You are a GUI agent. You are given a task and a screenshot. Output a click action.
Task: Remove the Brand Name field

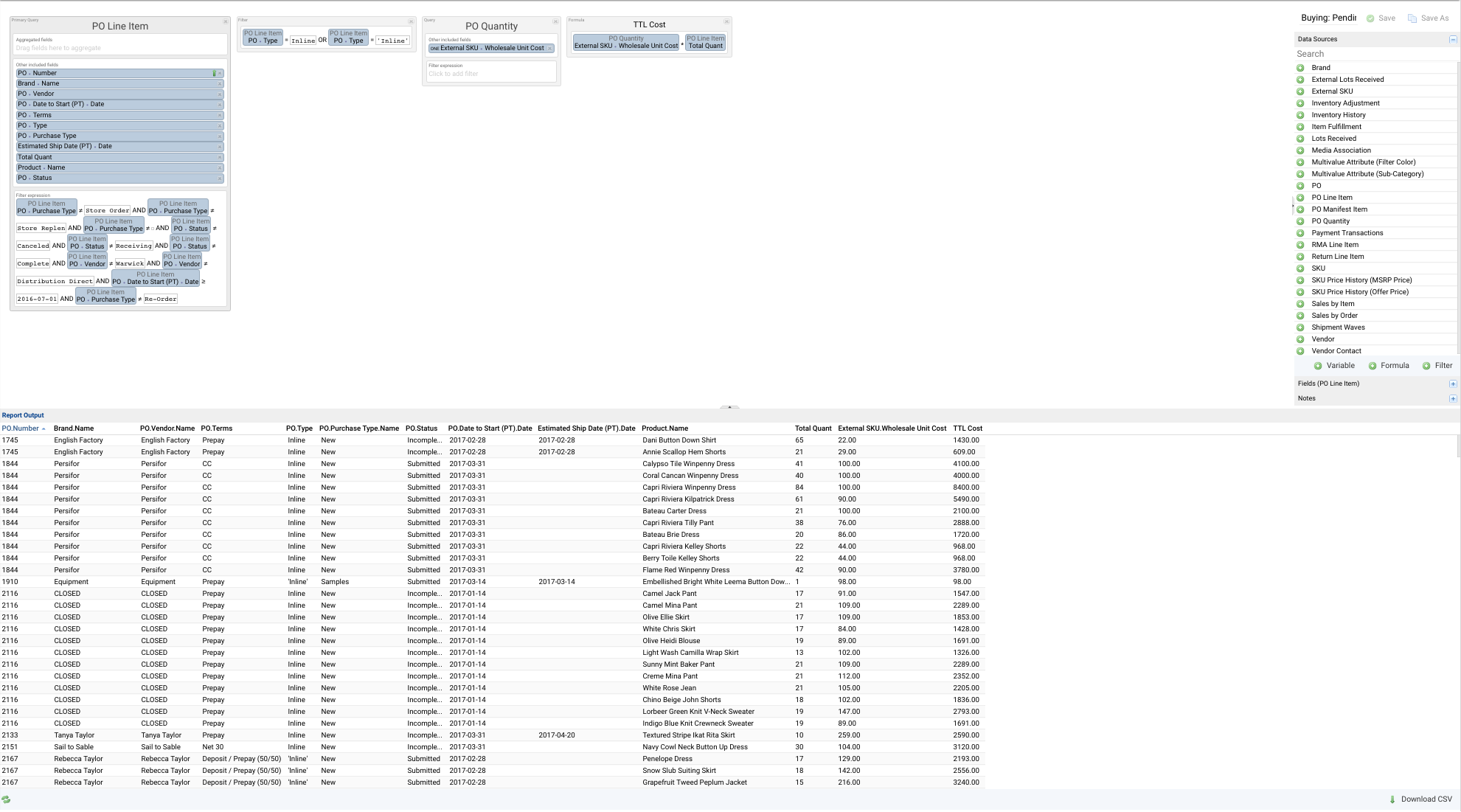point(220,84)
